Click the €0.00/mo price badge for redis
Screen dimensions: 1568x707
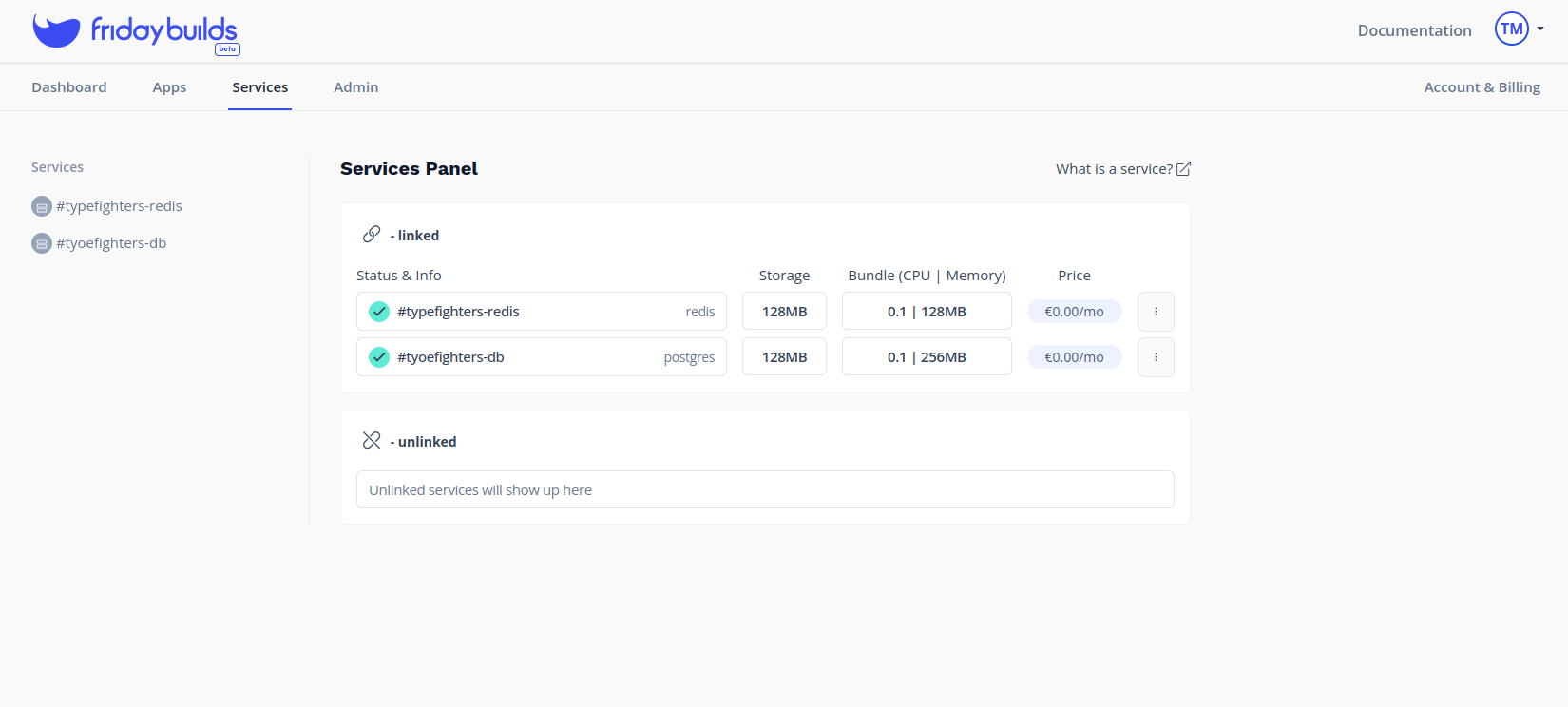click(1074, 312)
